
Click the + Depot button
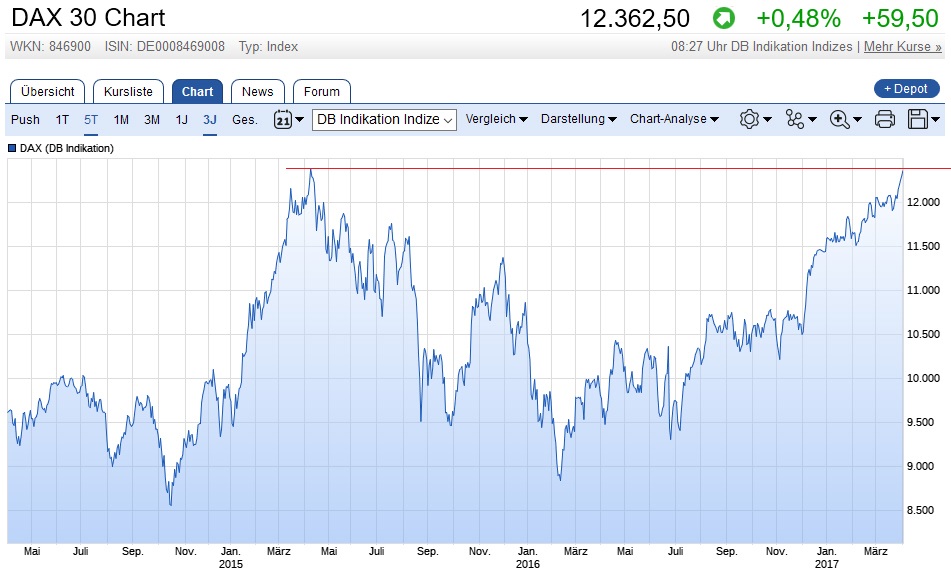[x=906, y=89]
